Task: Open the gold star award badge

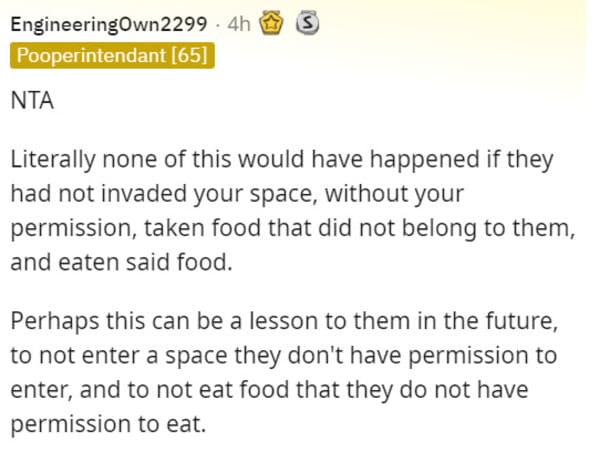Action: pos(271,23)
